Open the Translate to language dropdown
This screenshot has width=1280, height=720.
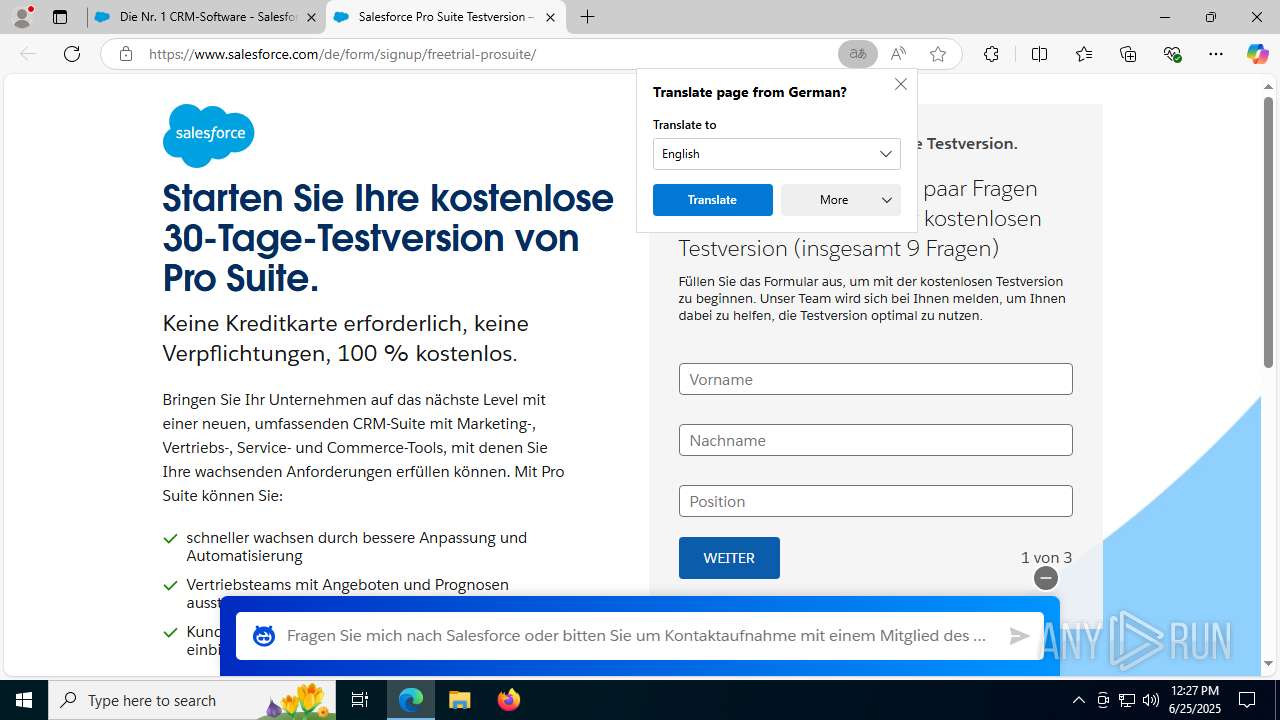coord(777,154)
